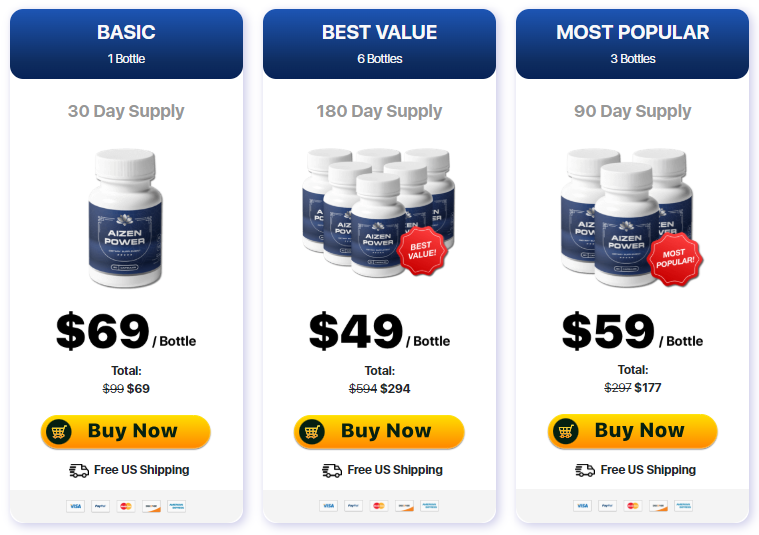The width and height of the screenshot is (759, 535).
Task: Buy the 6 bottle Best Value package
Action: coord(379,431)
